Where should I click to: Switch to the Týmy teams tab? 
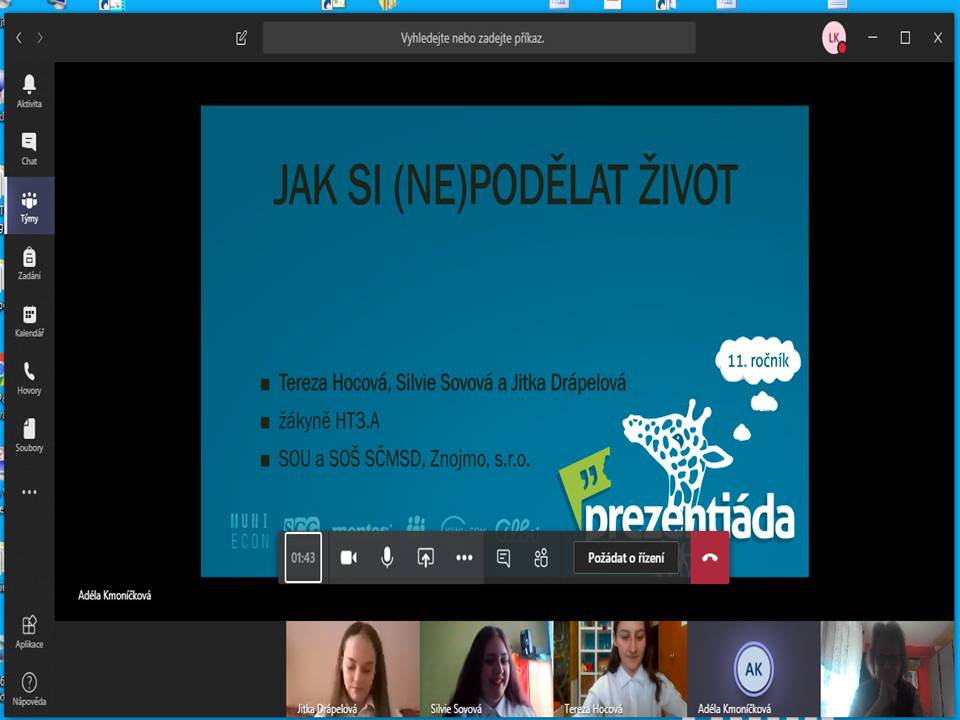[x=29, y=205]
